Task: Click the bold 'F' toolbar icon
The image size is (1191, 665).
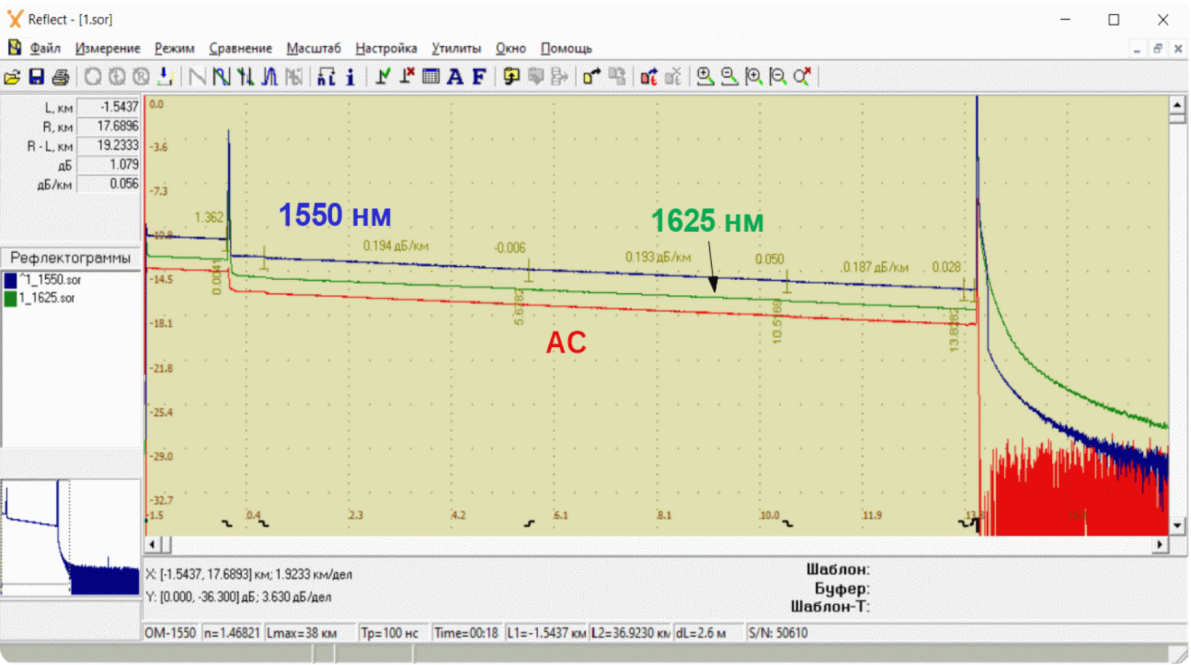Action: point(479,77)
